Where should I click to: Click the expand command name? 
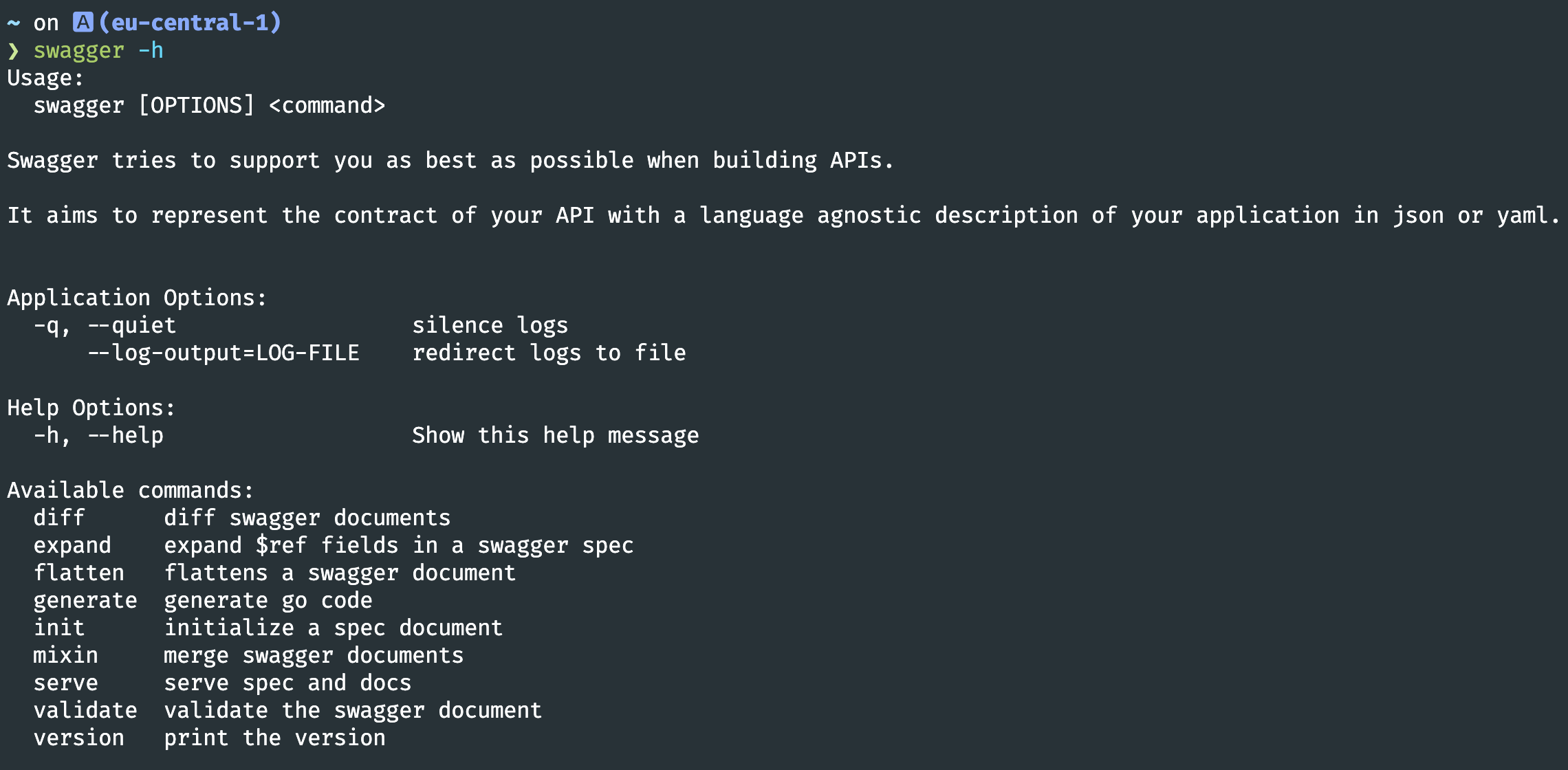pos(72,546)
